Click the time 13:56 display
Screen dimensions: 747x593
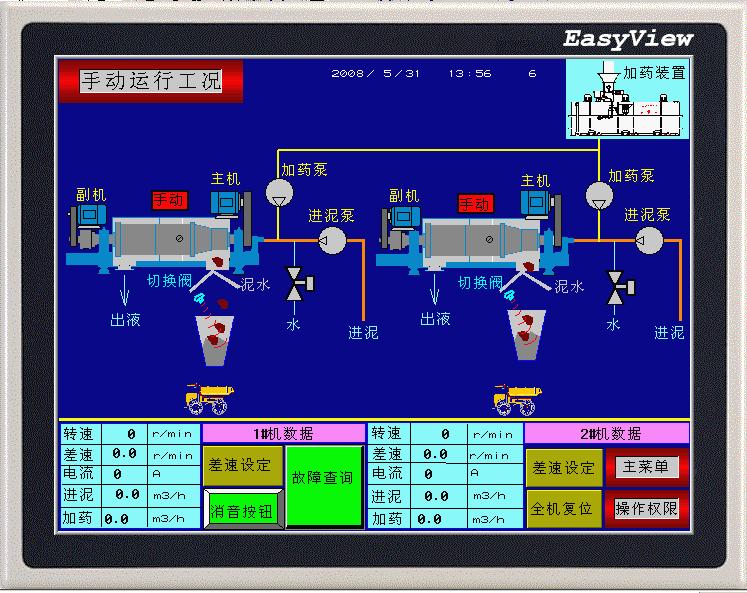tap(470, 73)
